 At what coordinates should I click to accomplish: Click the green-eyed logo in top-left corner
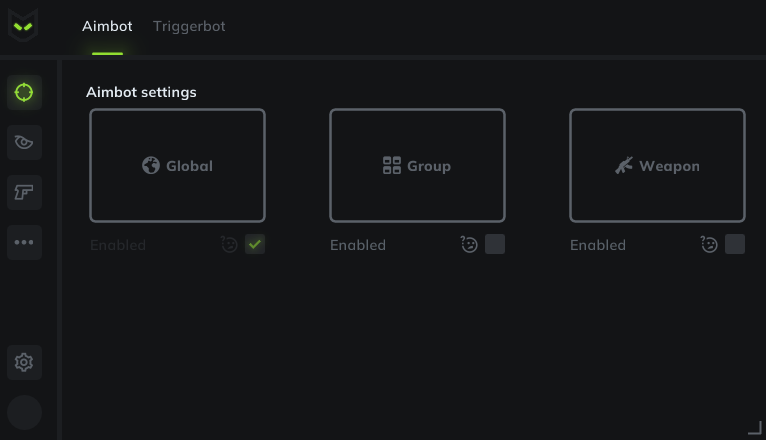[23, 26]
